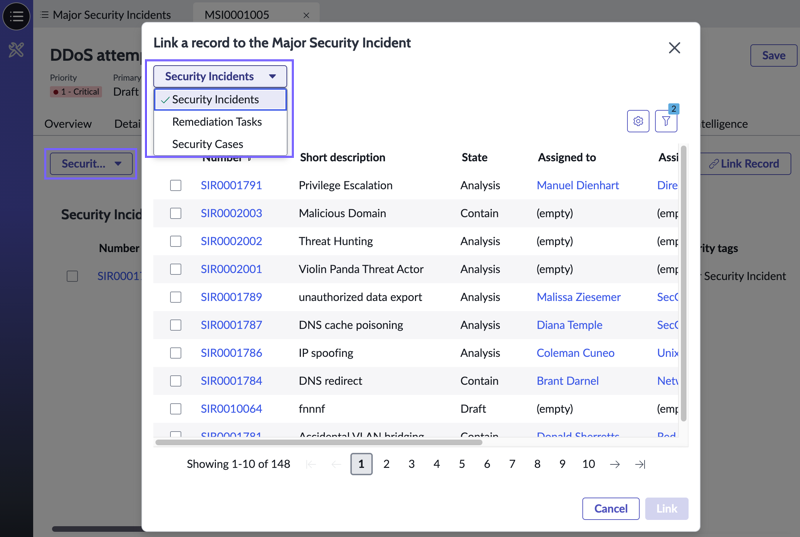Select Security Incidents option in list

(220, 99)
